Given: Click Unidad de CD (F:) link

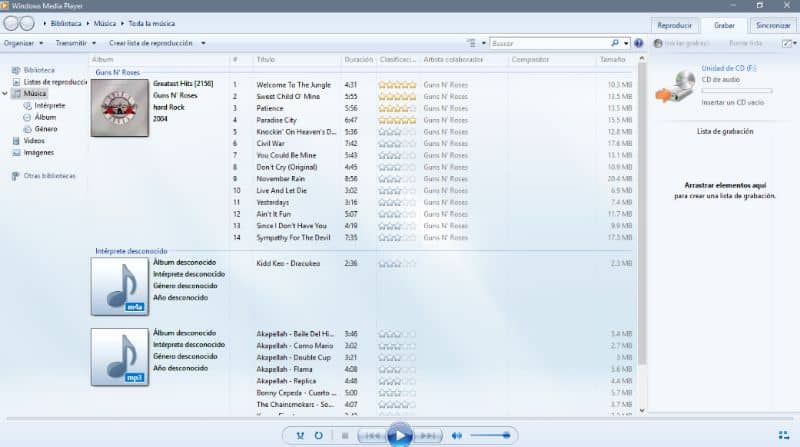Looking at the screenshot, I should [x=729, y=68].
